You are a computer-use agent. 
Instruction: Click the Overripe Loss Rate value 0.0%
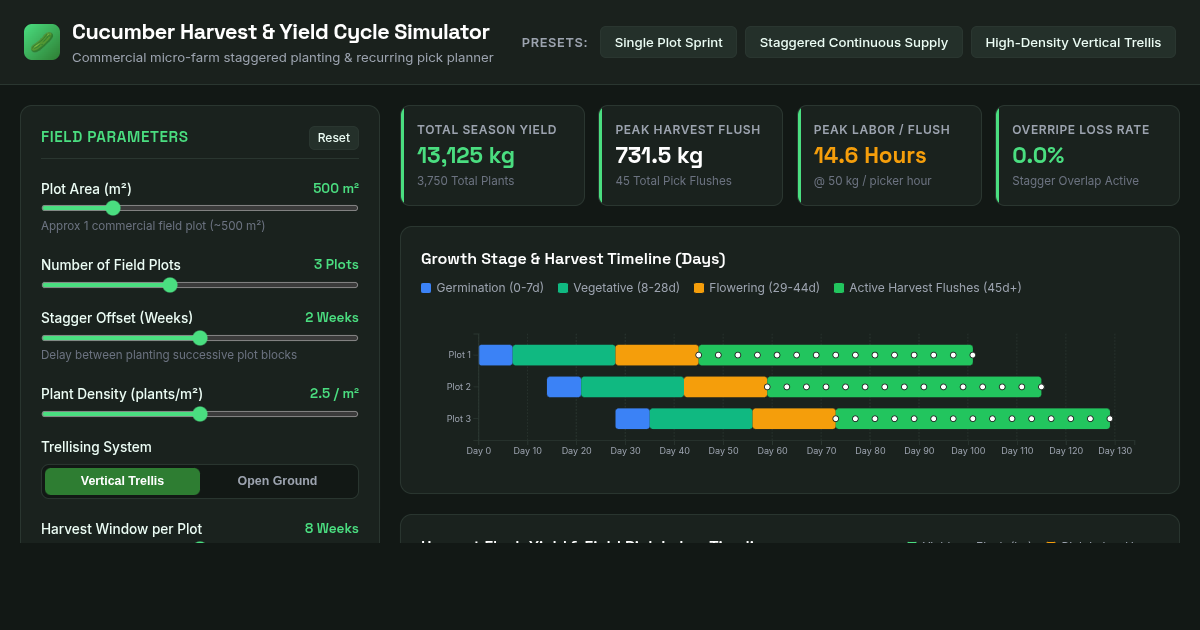[x=1038, y=156]
